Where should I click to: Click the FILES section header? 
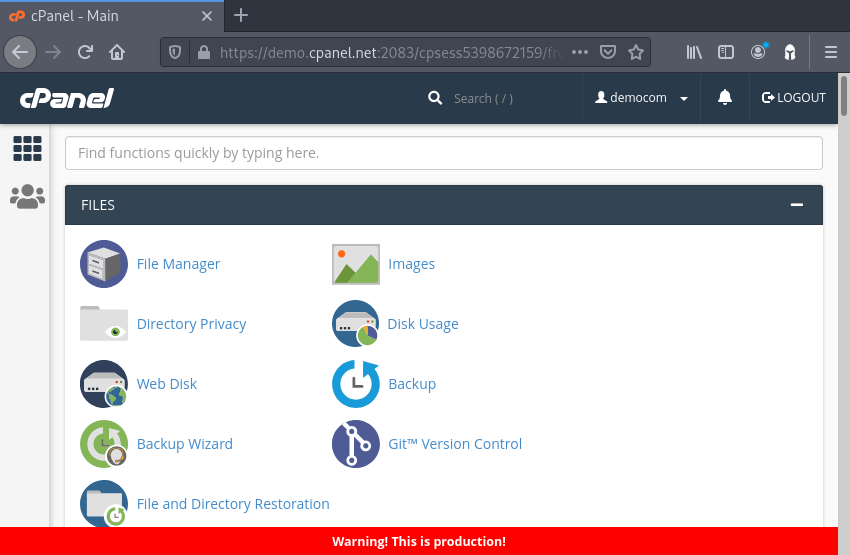coord(443,205)
